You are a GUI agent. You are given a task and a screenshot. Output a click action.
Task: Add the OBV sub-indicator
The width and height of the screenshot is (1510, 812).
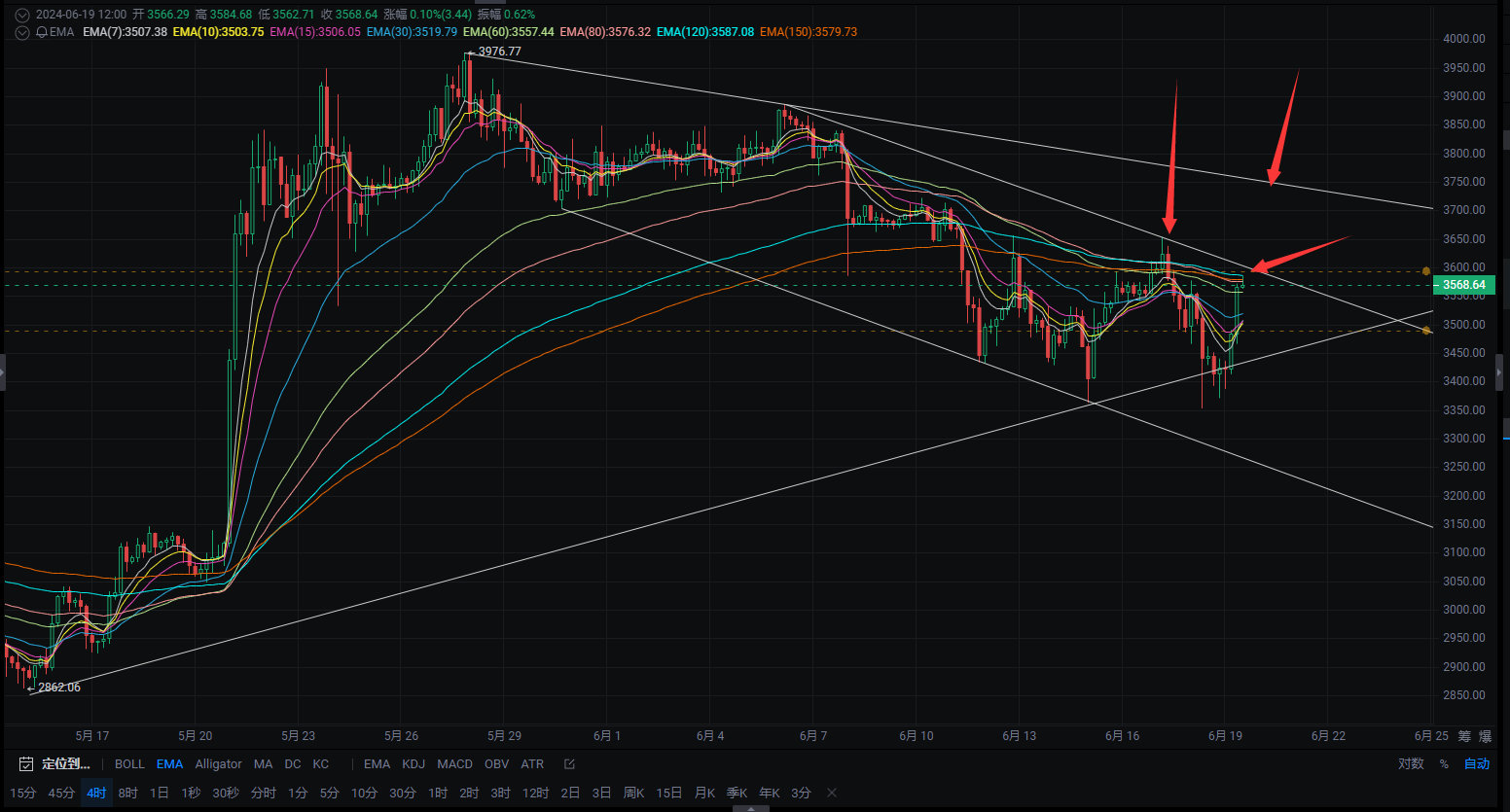click(x=496, y=764)
